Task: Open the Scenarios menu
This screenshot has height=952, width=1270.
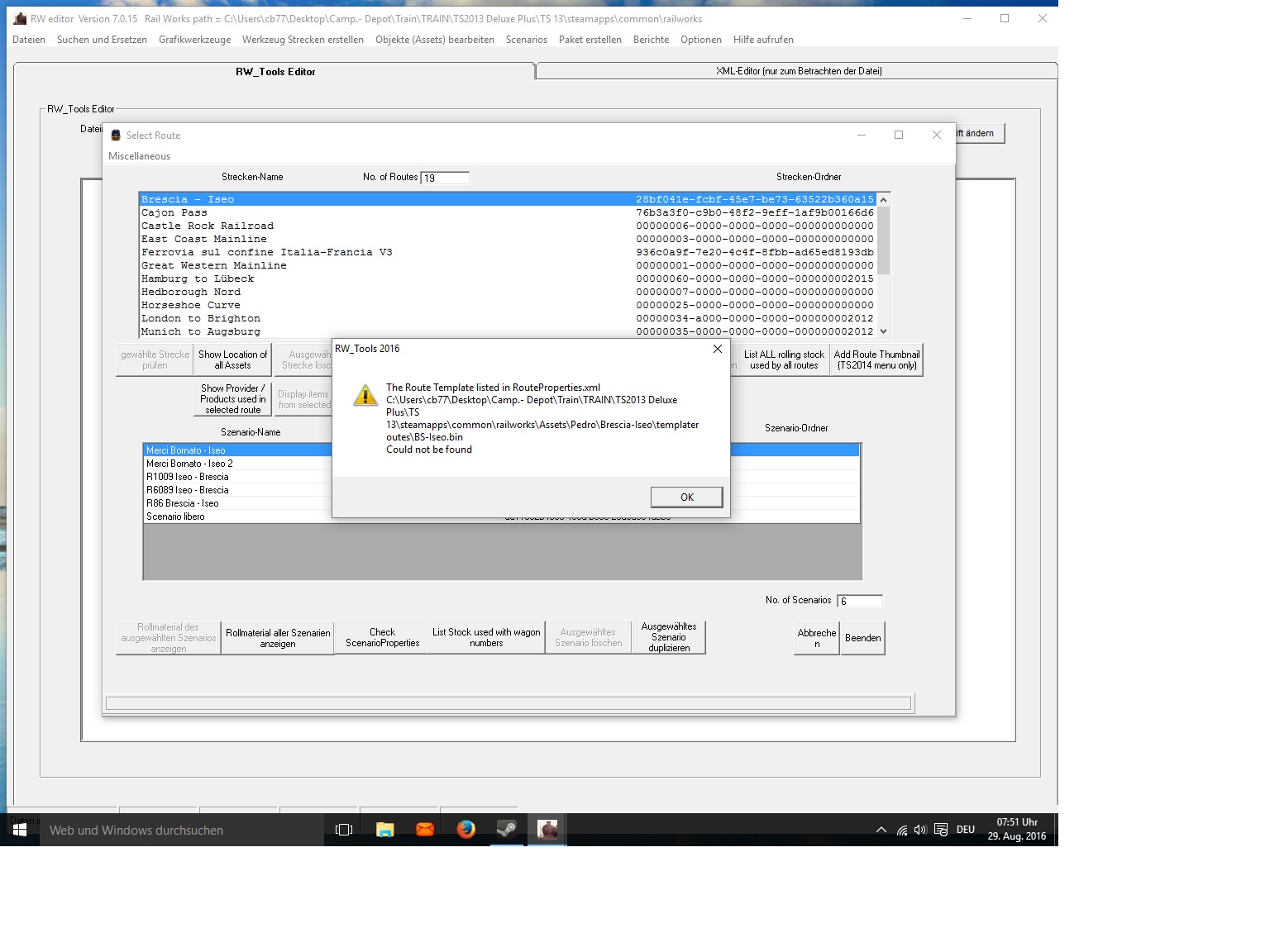Action: click(527, 40)
